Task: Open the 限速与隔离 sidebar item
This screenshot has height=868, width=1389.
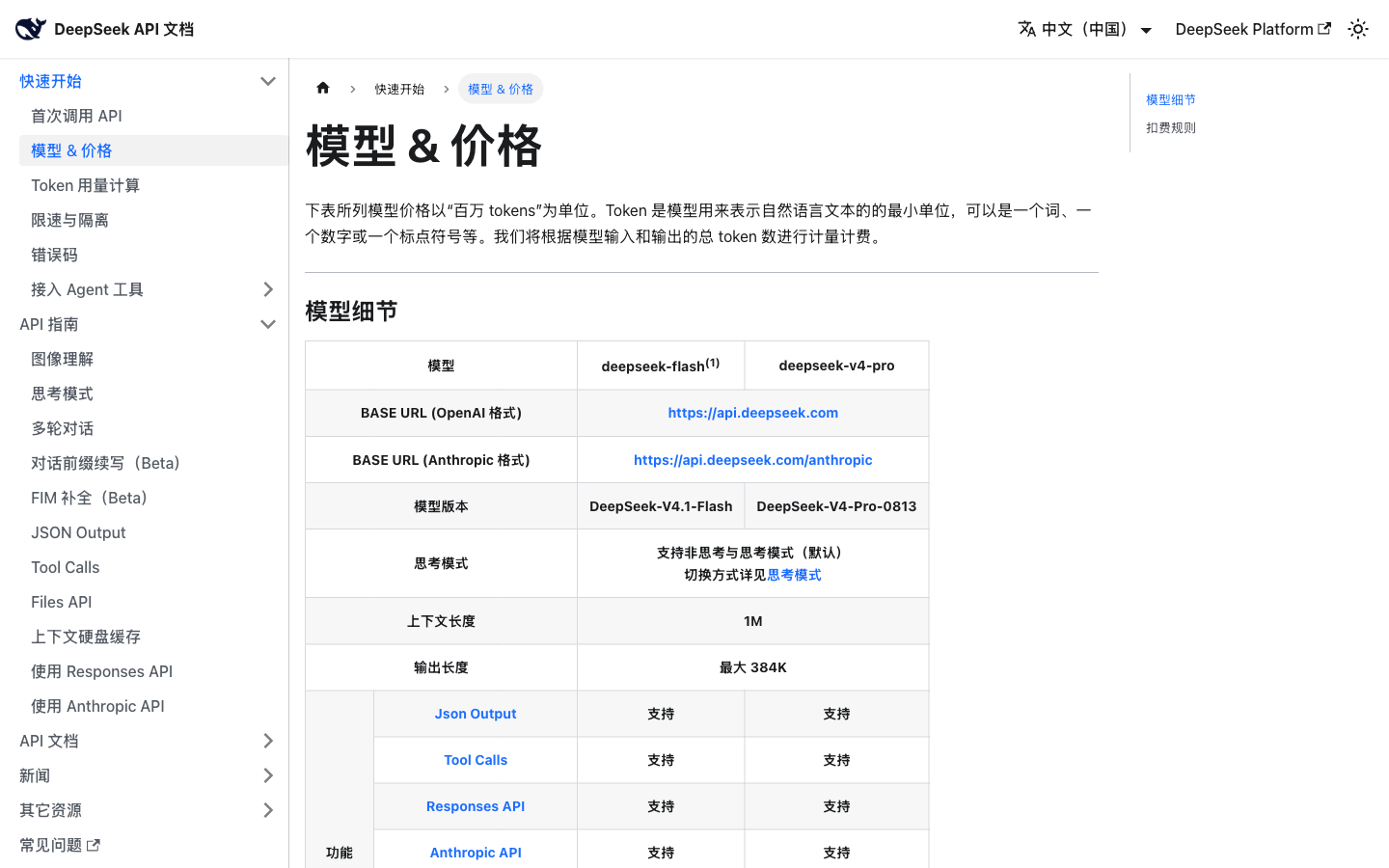Action: (x=153, y=220)
